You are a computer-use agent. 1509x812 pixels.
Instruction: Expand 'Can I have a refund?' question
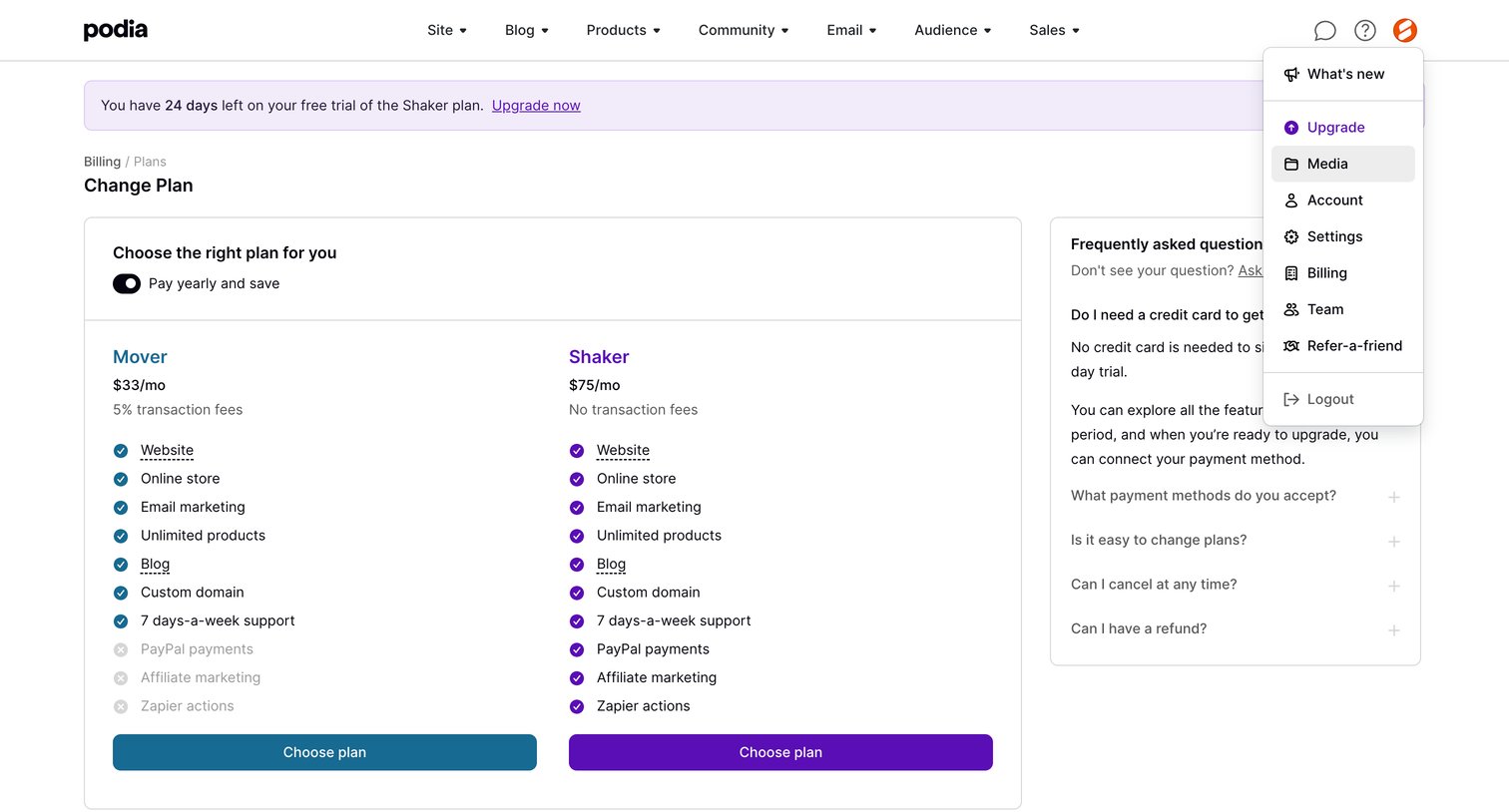[x=1236, y=629]
